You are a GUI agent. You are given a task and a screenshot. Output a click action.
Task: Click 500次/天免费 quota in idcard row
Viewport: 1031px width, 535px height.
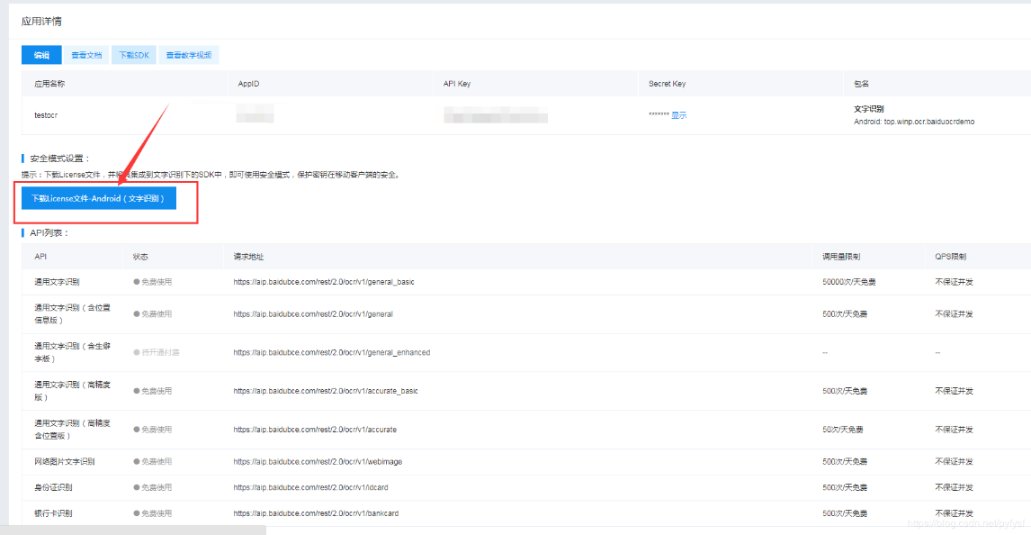click(x=844, y=488)
